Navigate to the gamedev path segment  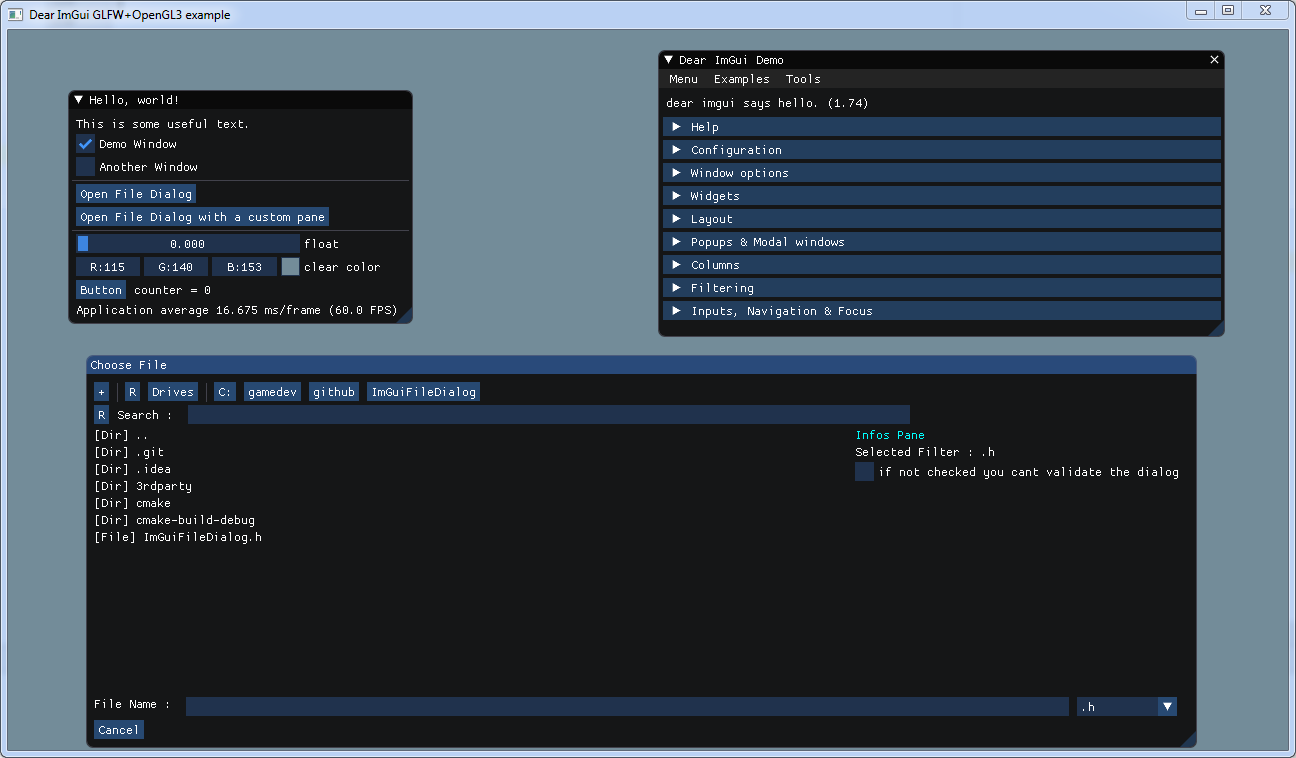pyautogui.click(x=273, y=392)
